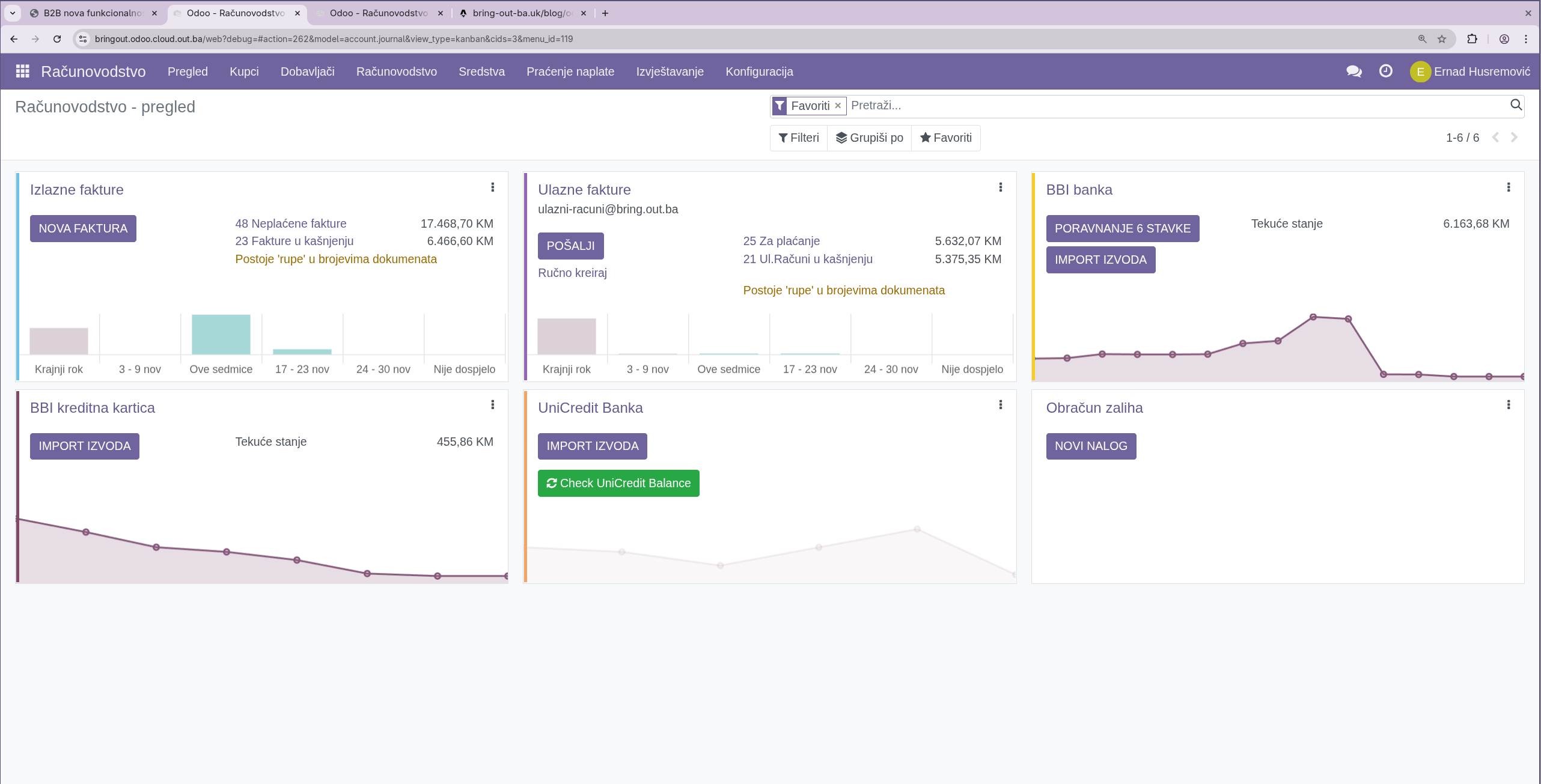
Task: Open kebab menu on BBI banka card
Action: click(x=1508, y=187)
